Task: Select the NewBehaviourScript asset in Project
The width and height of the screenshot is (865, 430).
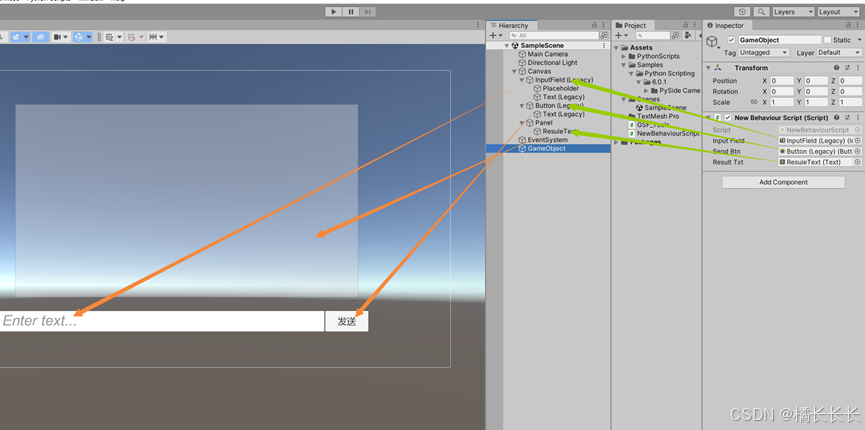Action: click(664, 134)
